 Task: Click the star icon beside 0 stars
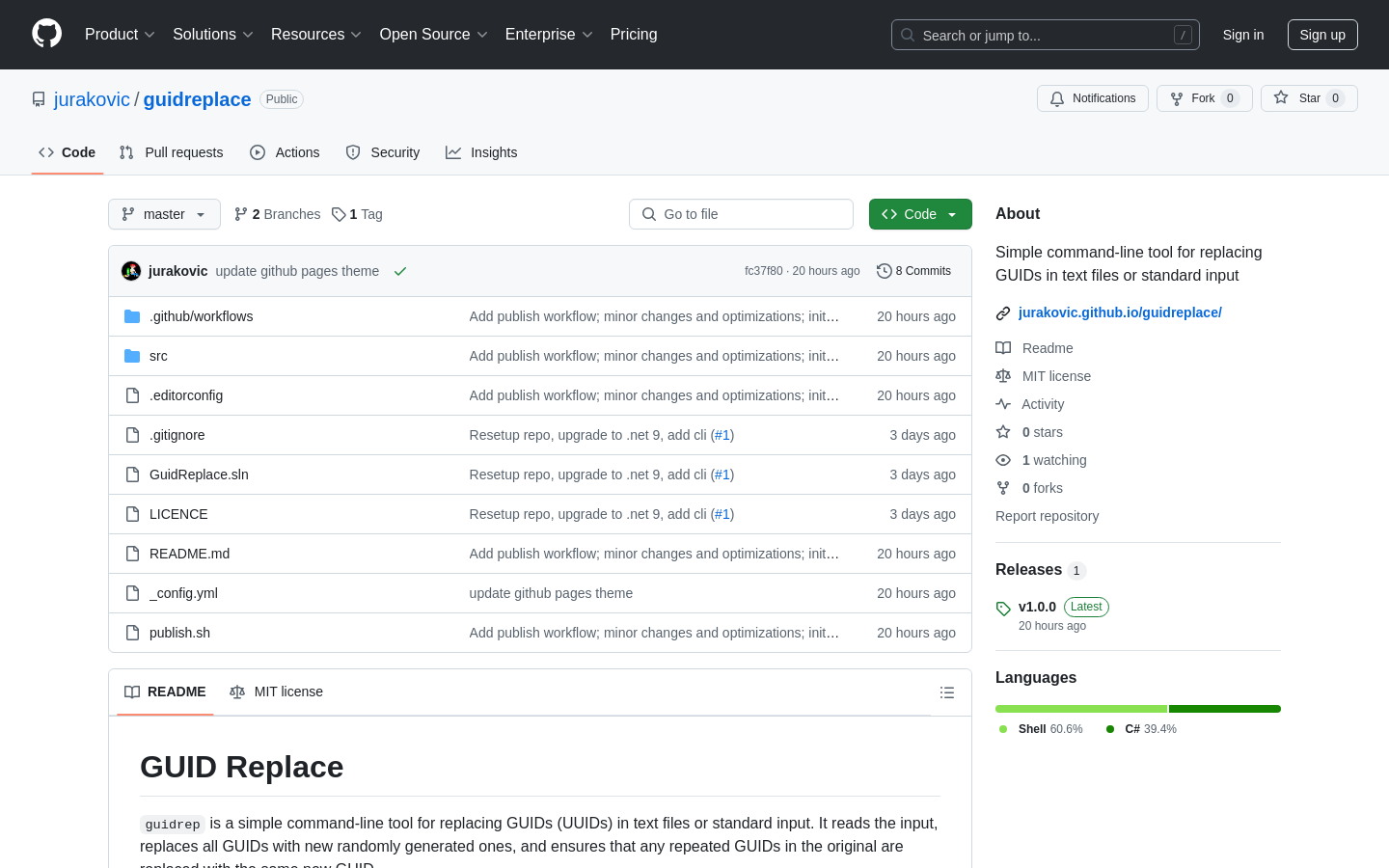click(x=1003, y=432)
